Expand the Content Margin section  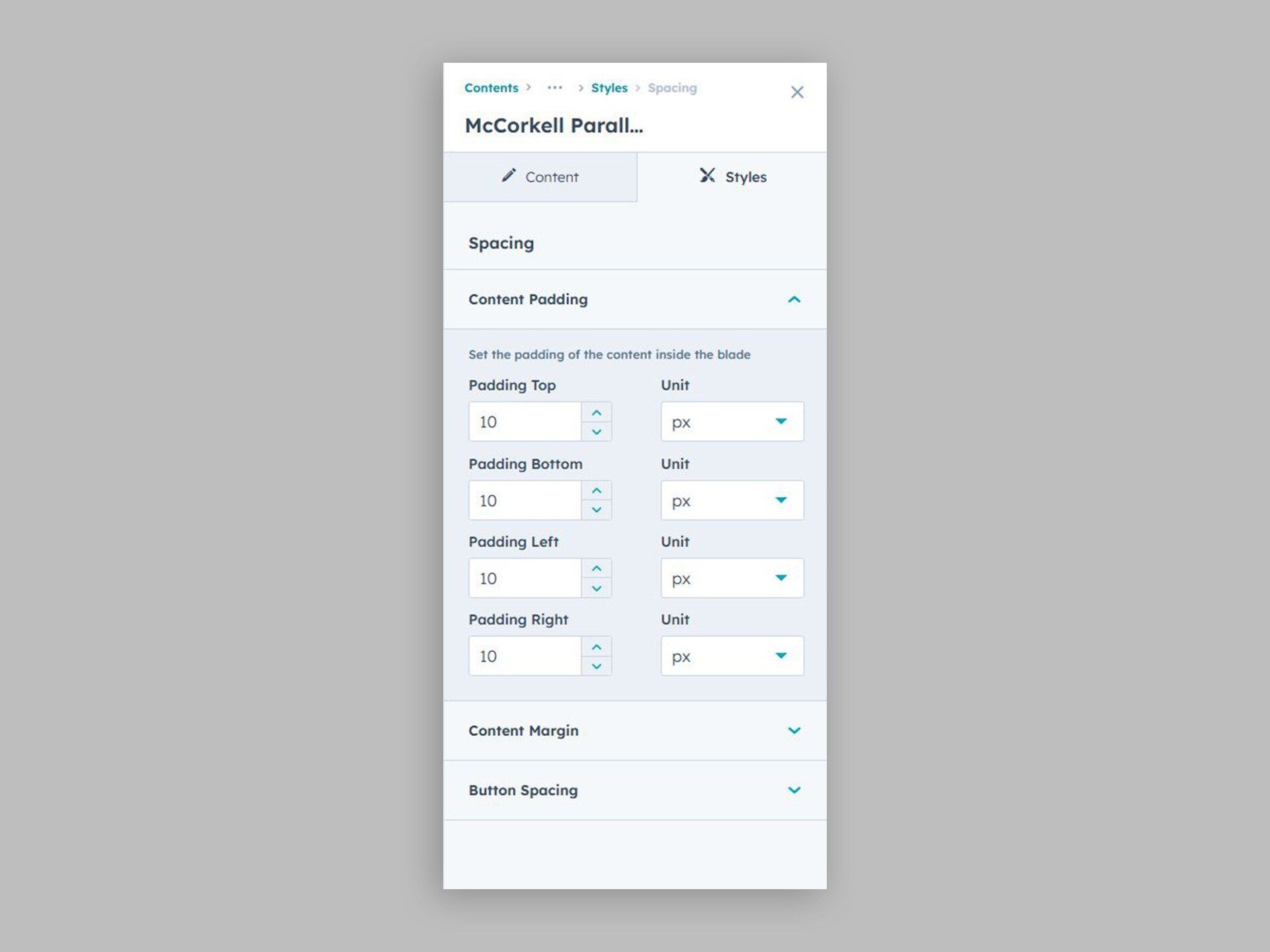click(794, 731)
